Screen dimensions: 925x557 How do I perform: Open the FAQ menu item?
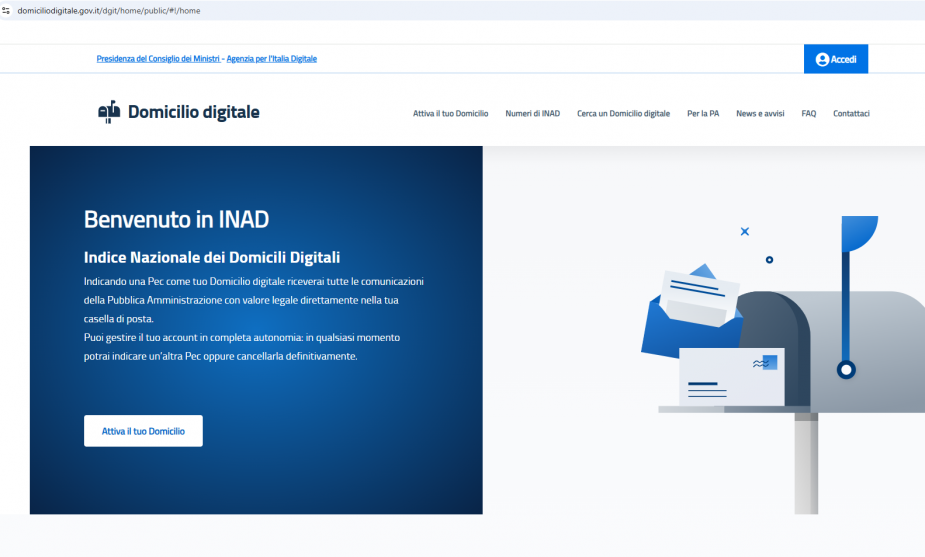[809, 113]
